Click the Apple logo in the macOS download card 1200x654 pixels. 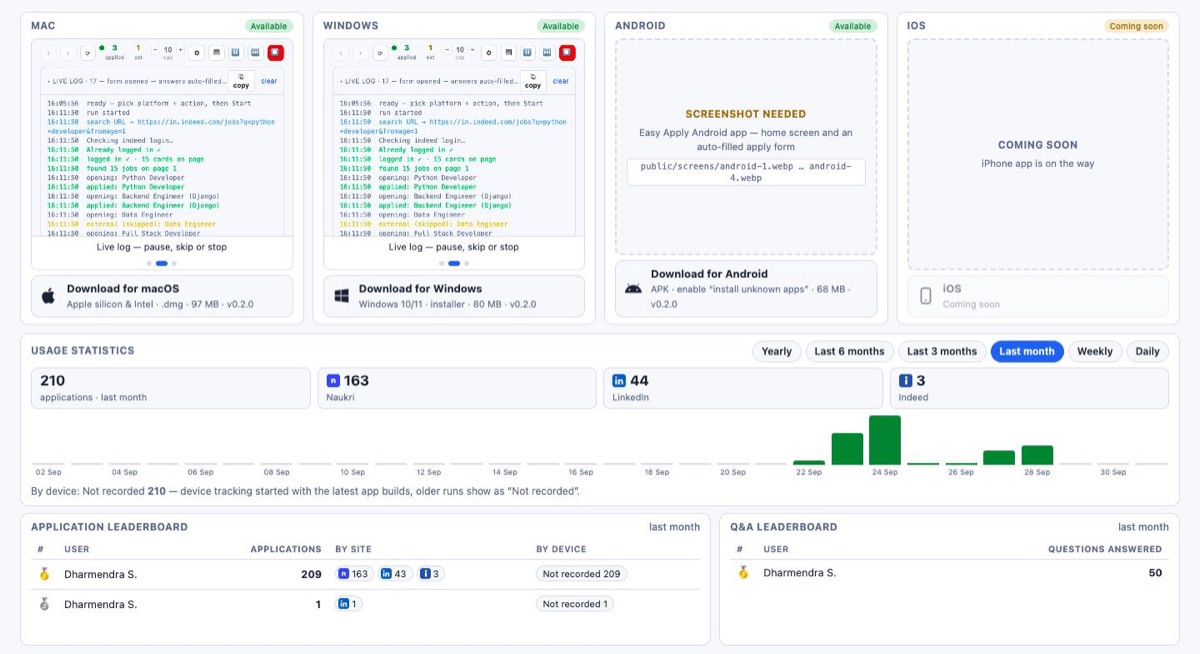click(48, 296)
